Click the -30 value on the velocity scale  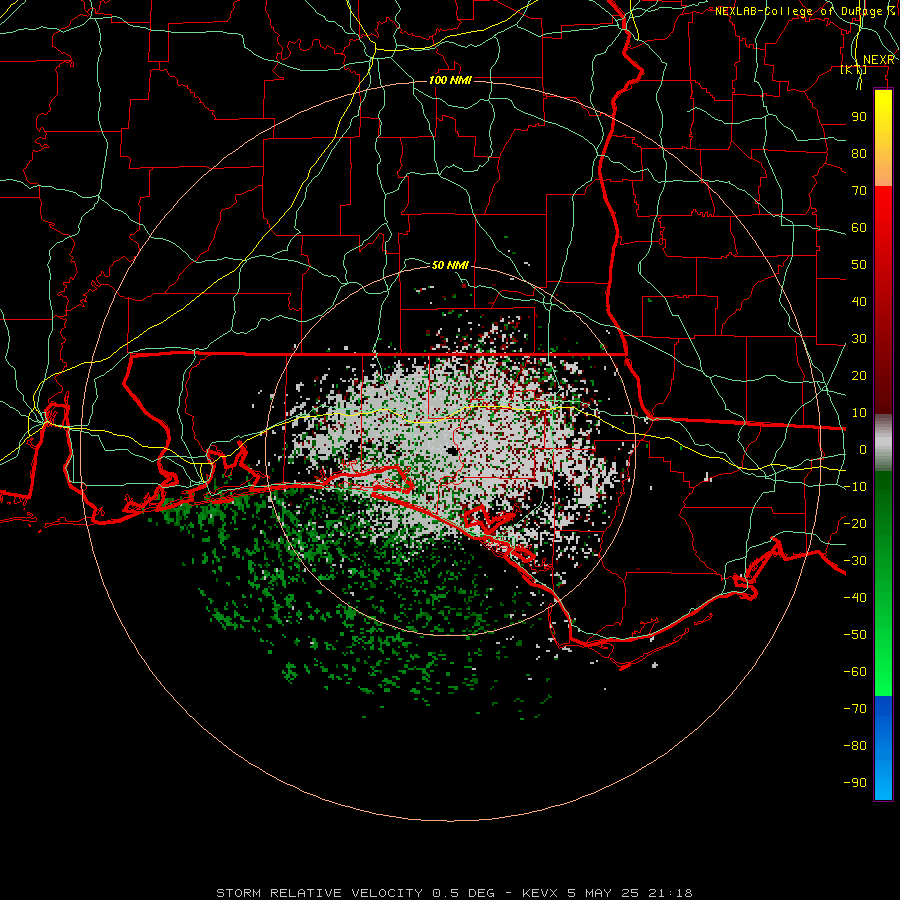tap(855, 561)
